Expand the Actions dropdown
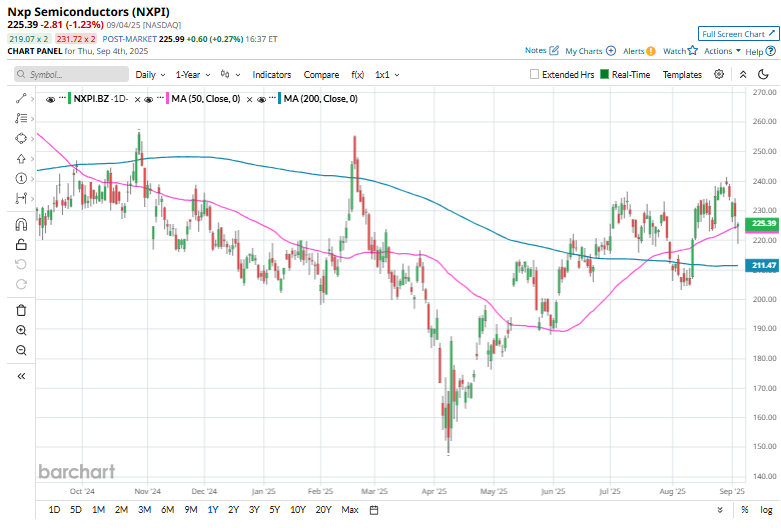The width and height of the screenshot is (781, 528). coord(722,51)
